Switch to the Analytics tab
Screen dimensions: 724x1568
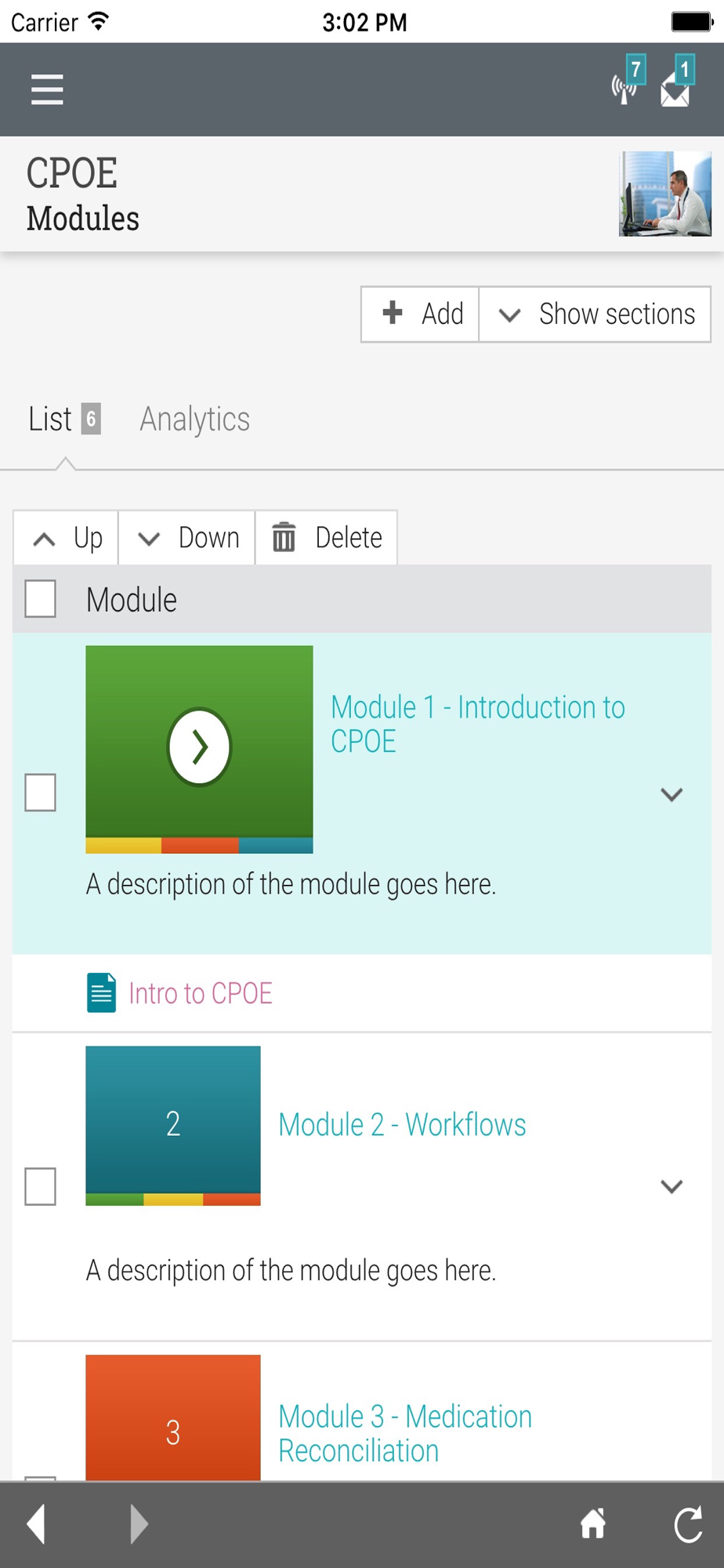point(194,419)
